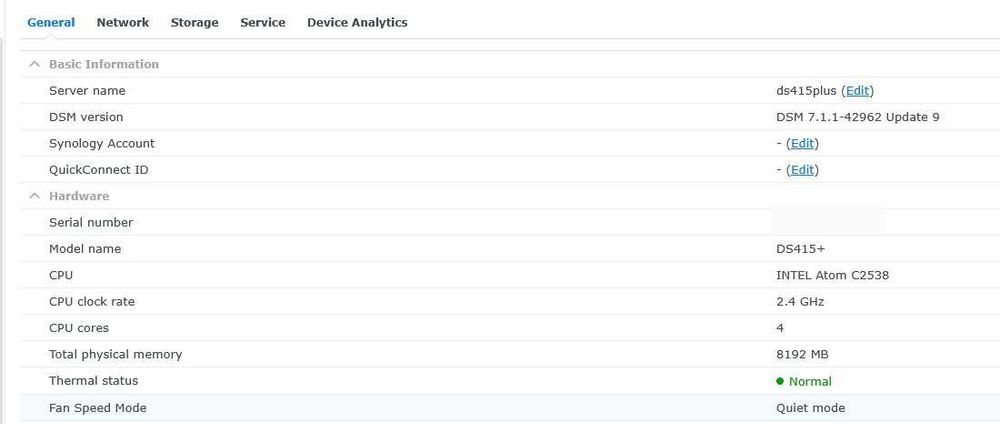The image size is (1000, 424).
Task: Click Edit link for QuickConnect ID
Action: click(x=802, y=170)
